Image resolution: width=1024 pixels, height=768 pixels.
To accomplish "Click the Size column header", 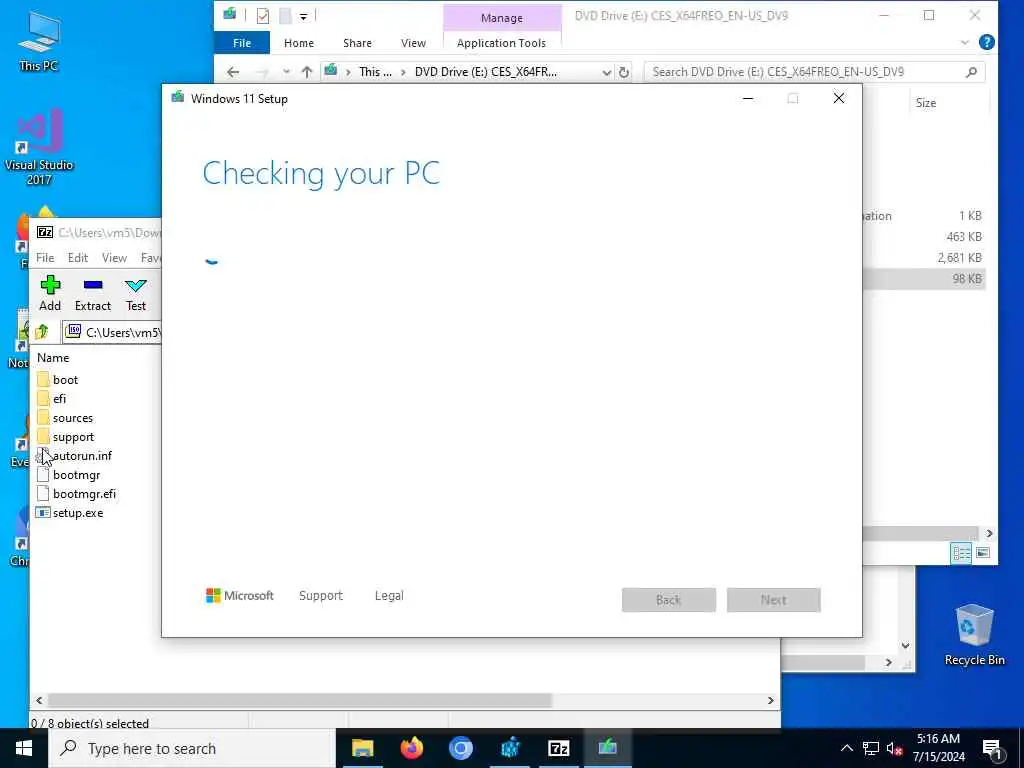I will click(926, 103).
